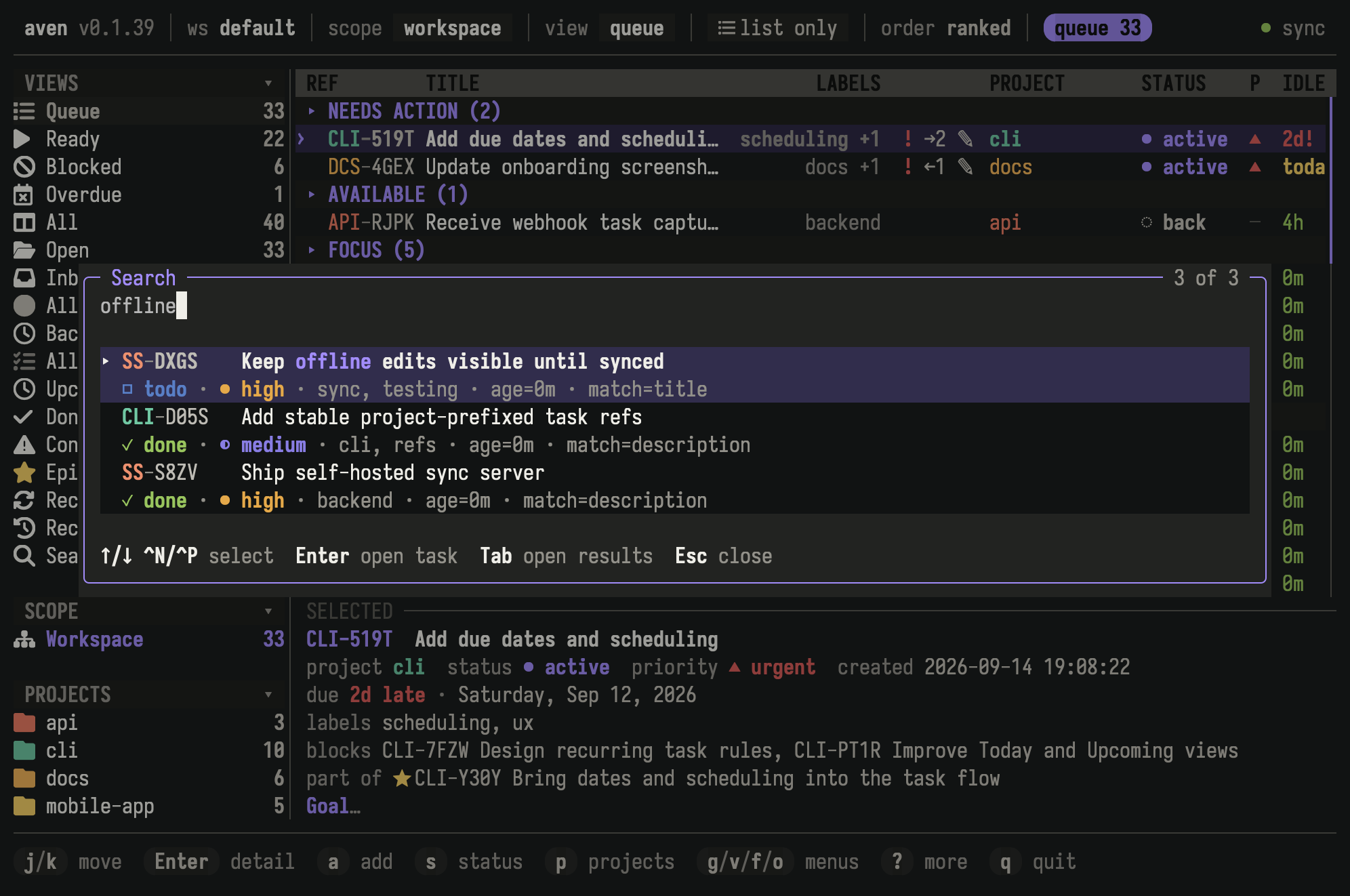The width and height of the screenshot is (1350, 896).
Task: Click the queue 33 badge
Action: coord(1097,28)
